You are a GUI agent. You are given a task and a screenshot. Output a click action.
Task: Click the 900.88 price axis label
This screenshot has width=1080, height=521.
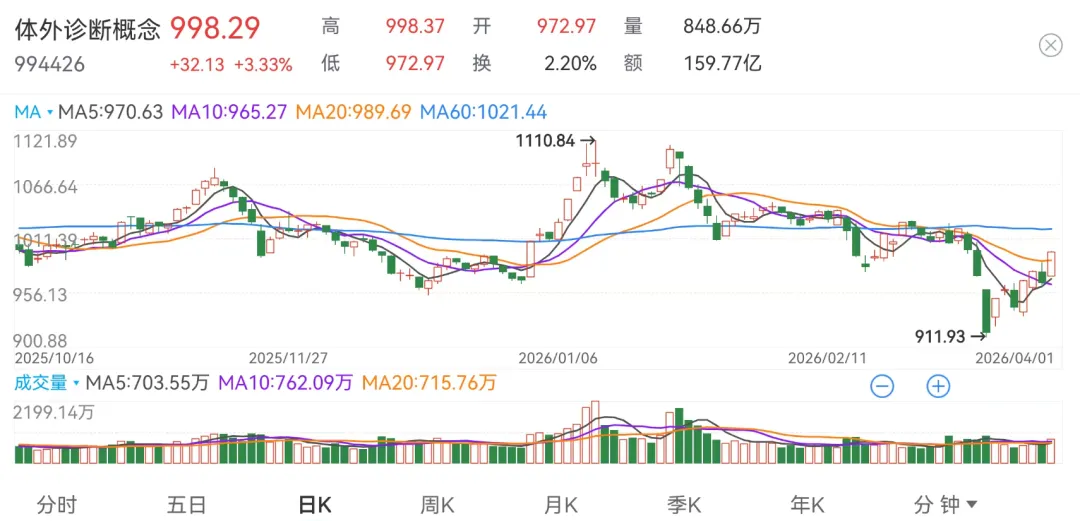[41, 340]
